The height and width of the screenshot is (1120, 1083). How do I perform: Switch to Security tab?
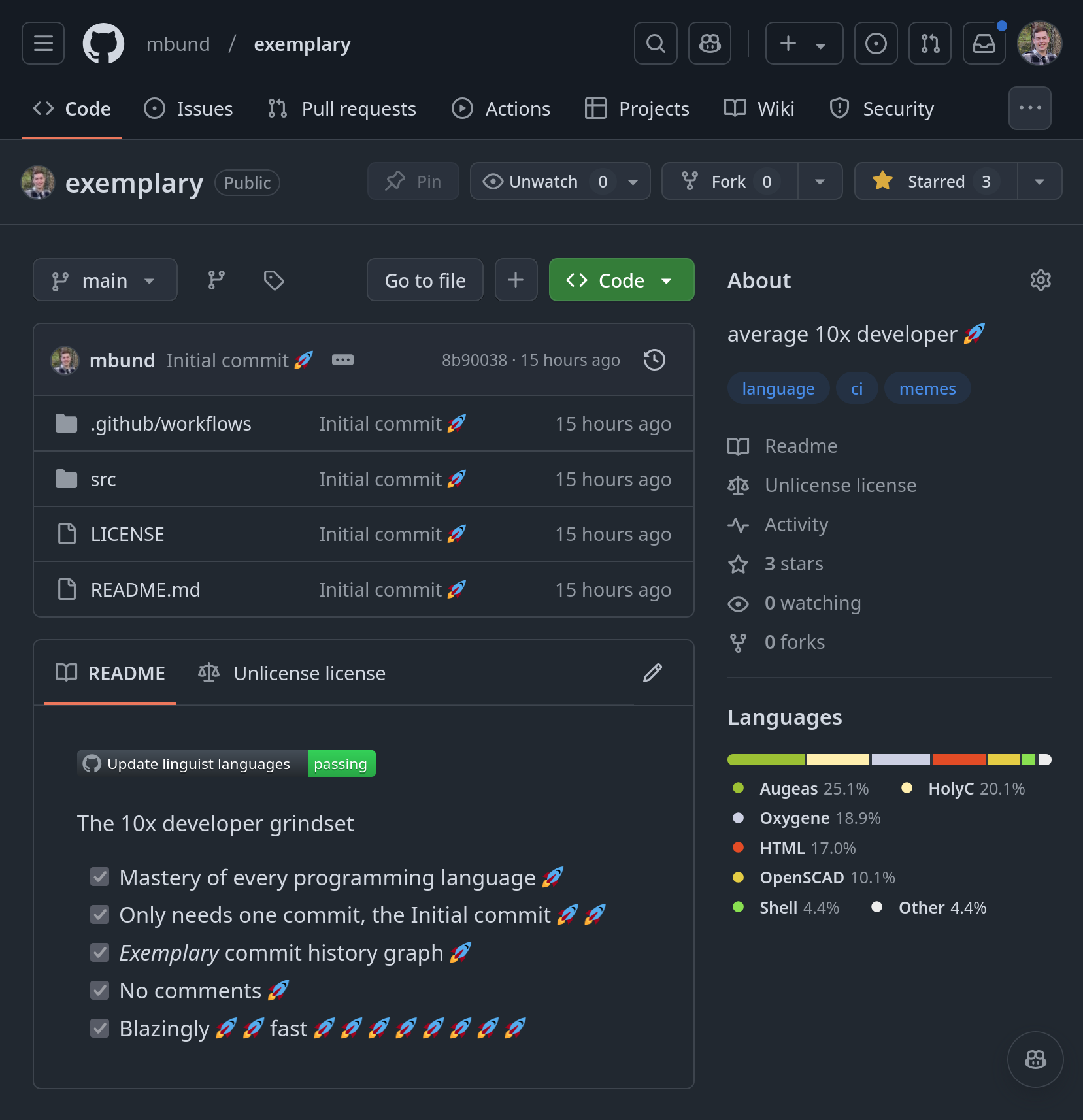[882, 108]
